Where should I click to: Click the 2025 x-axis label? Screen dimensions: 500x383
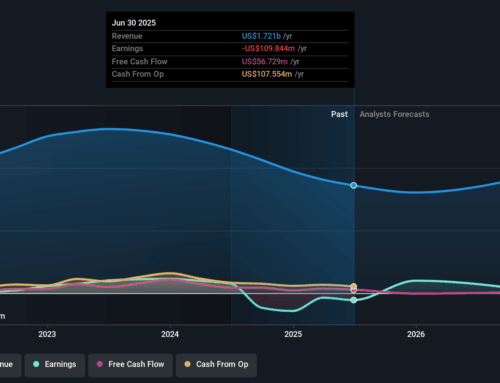click(293, 334)
